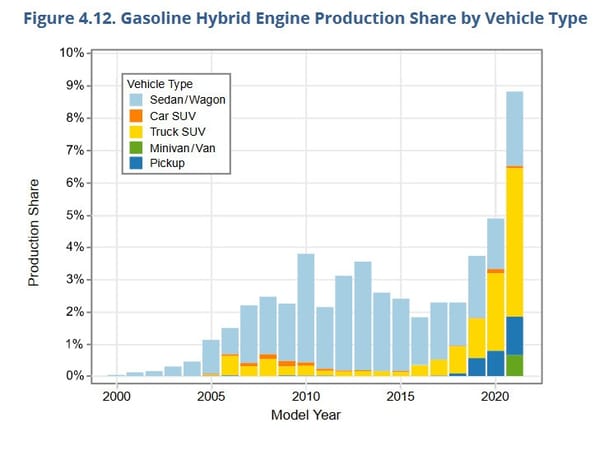Click the yellow Truck SUV segment of the 2020 bar
The height and width of the screenshot is (455, 600).
496,312
